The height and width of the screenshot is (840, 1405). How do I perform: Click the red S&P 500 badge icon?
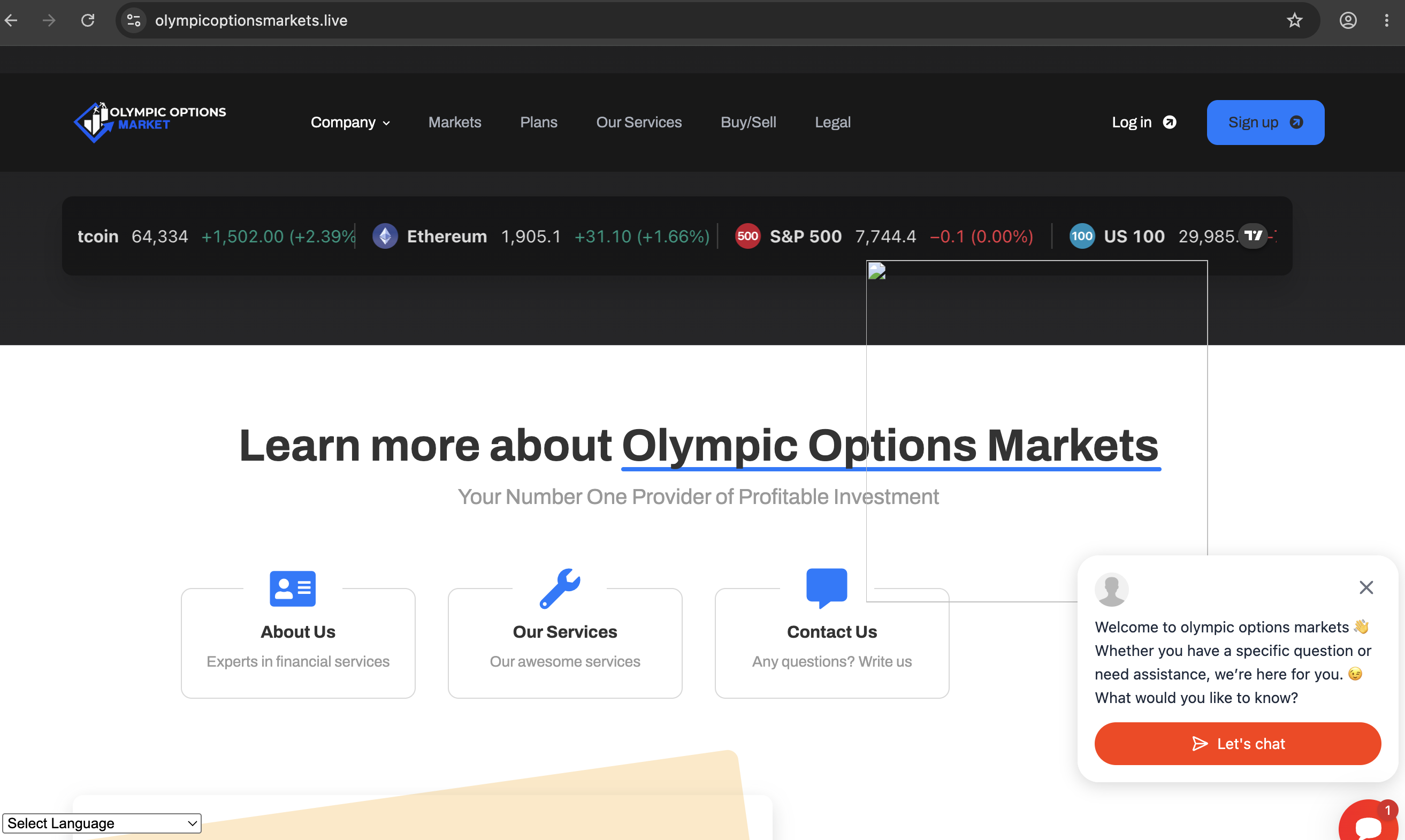tap(747, 236)
